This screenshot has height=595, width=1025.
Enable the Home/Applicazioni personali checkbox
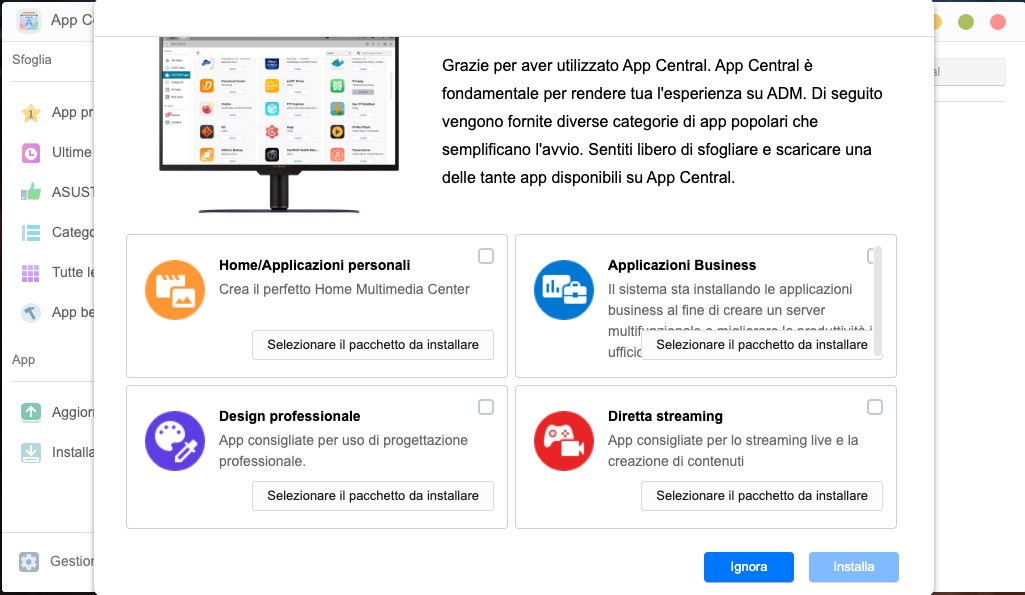click(486, 256)
